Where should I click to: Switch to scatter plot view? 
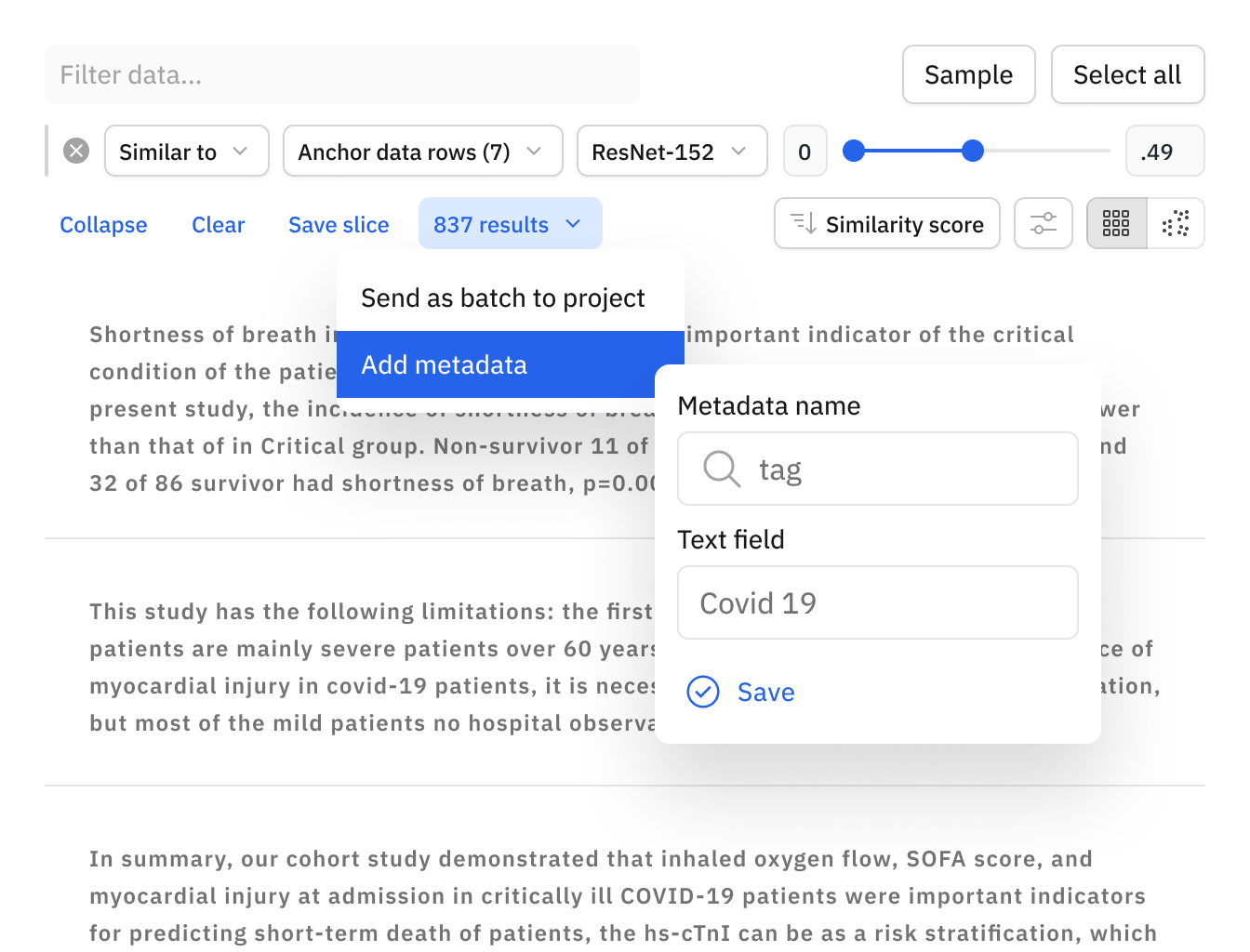click(1176, 223)
